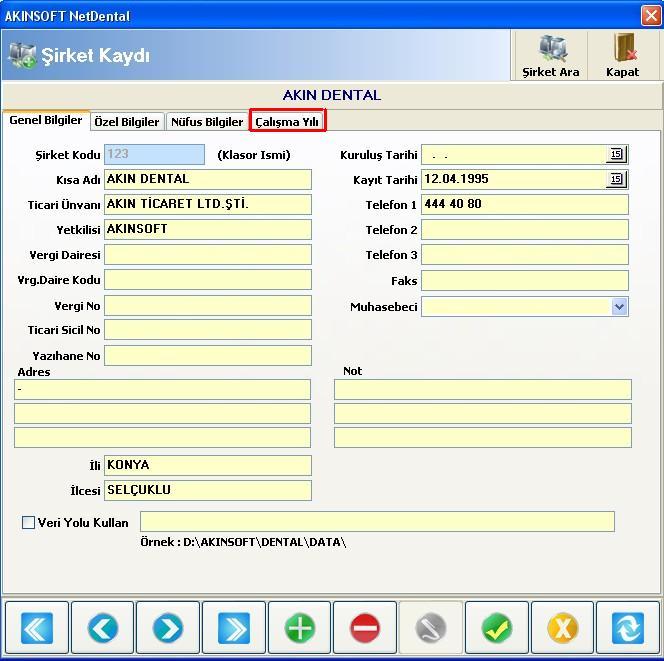Open the Özel Bilgiler tab
Viewport: 664px width, 661px height.
pyautogui.click(x=127, y=122)
